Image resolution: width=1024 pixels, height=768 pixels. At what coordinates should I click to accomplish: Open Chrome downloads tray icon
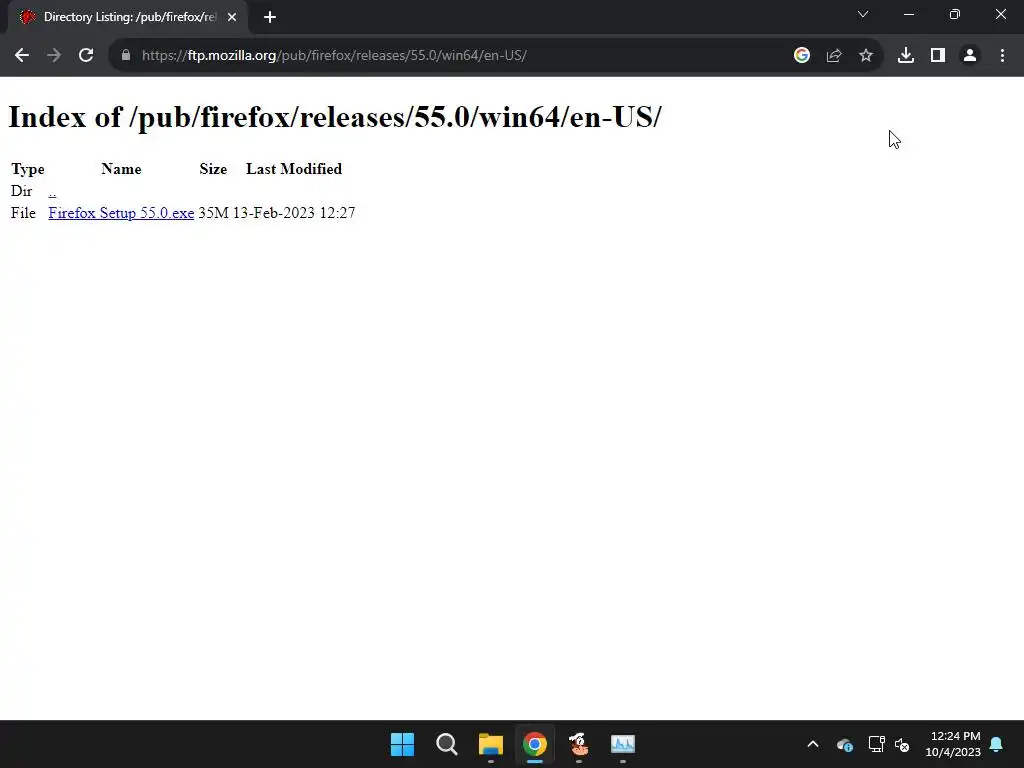click(906, 56)
